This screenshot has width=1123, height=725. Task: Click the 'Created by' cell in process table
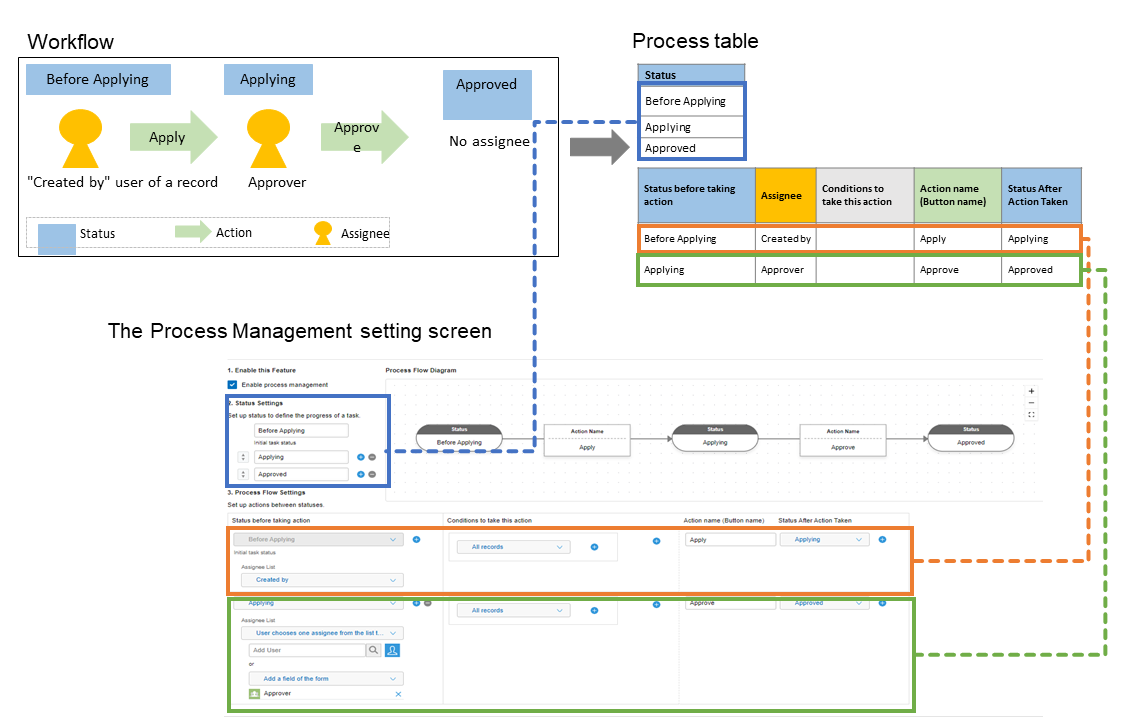tap(786, 239)
